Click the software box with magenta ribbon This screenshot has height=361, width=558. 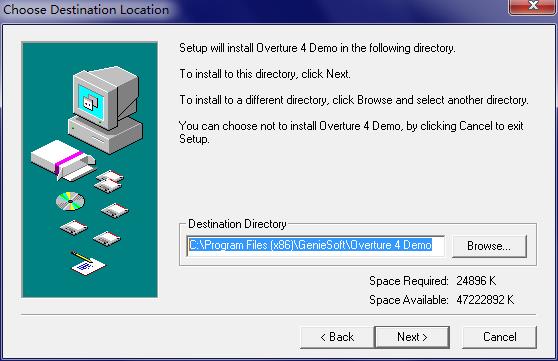[x=63, y=159]
